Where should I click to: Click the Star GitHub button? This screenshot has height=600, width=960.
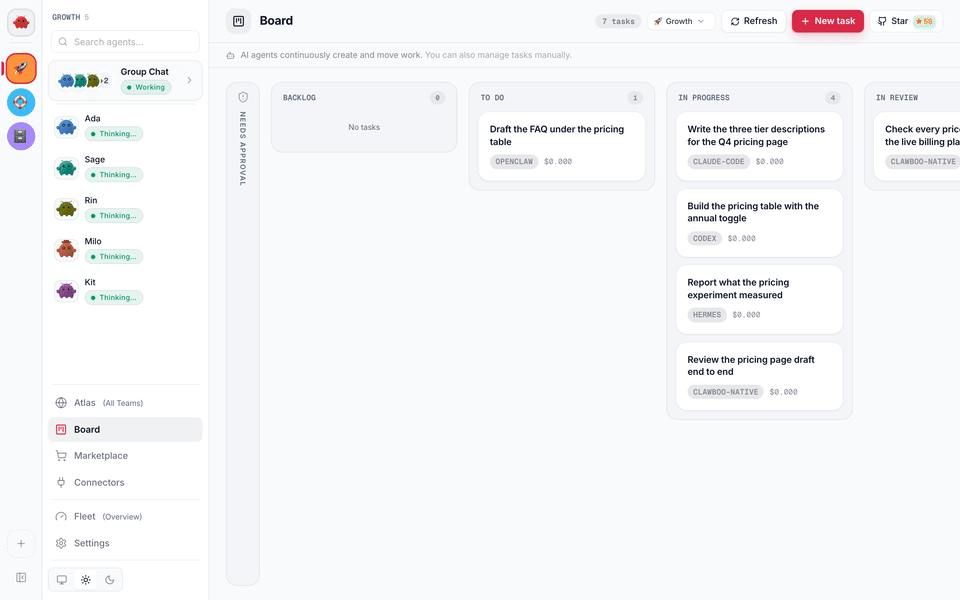[x=906, y=21]
